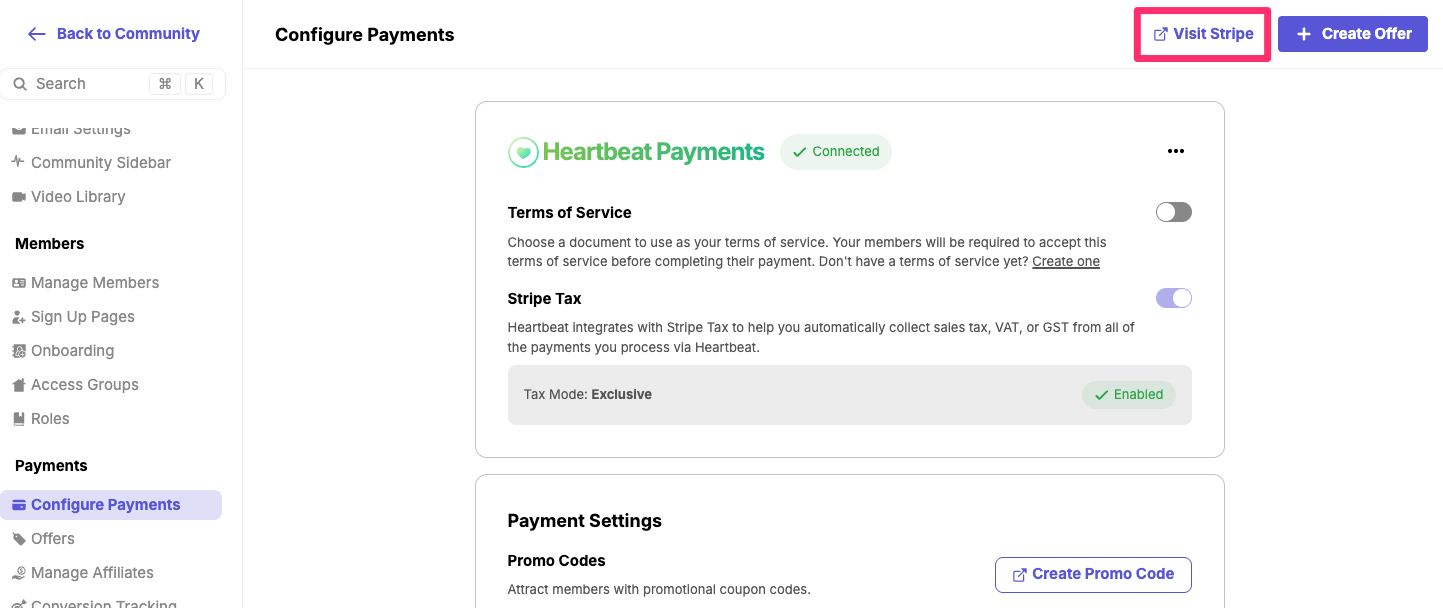Click the Community Sidebar pulse icon

coord(19,162)
